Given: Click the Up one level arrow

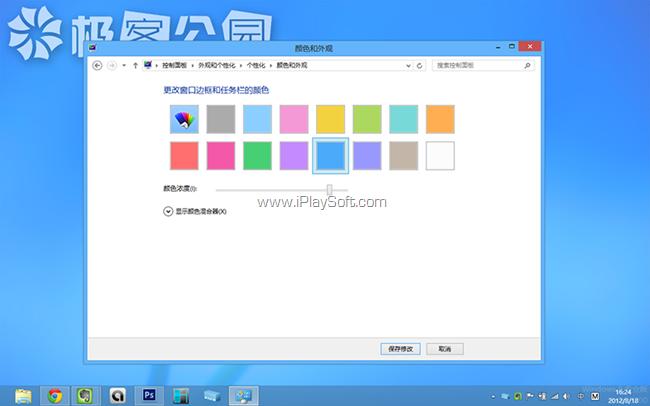Looking at the screenshot, I should pos(135,65).
